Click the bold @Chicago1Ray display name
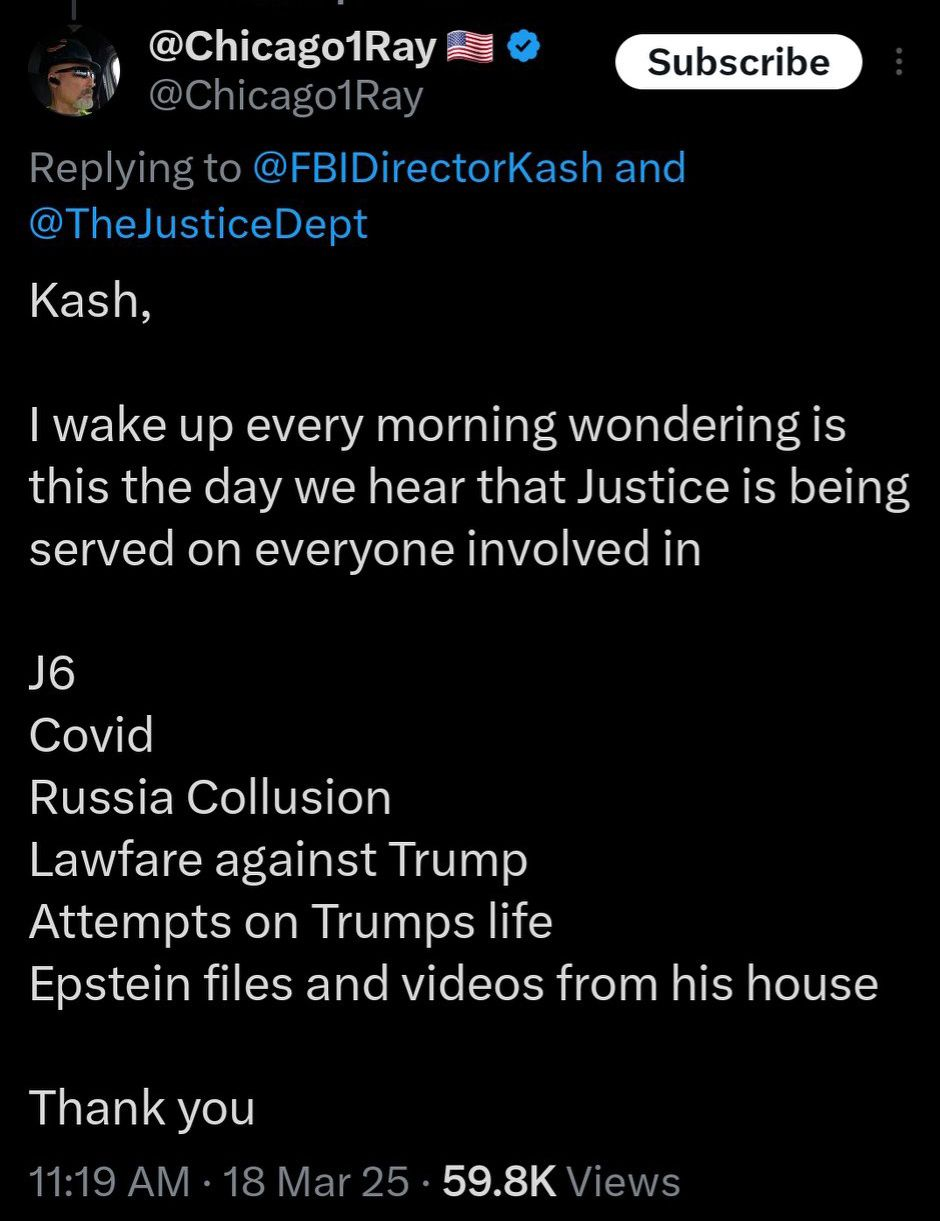The image size is (940, 1221). tap(292, 47)
